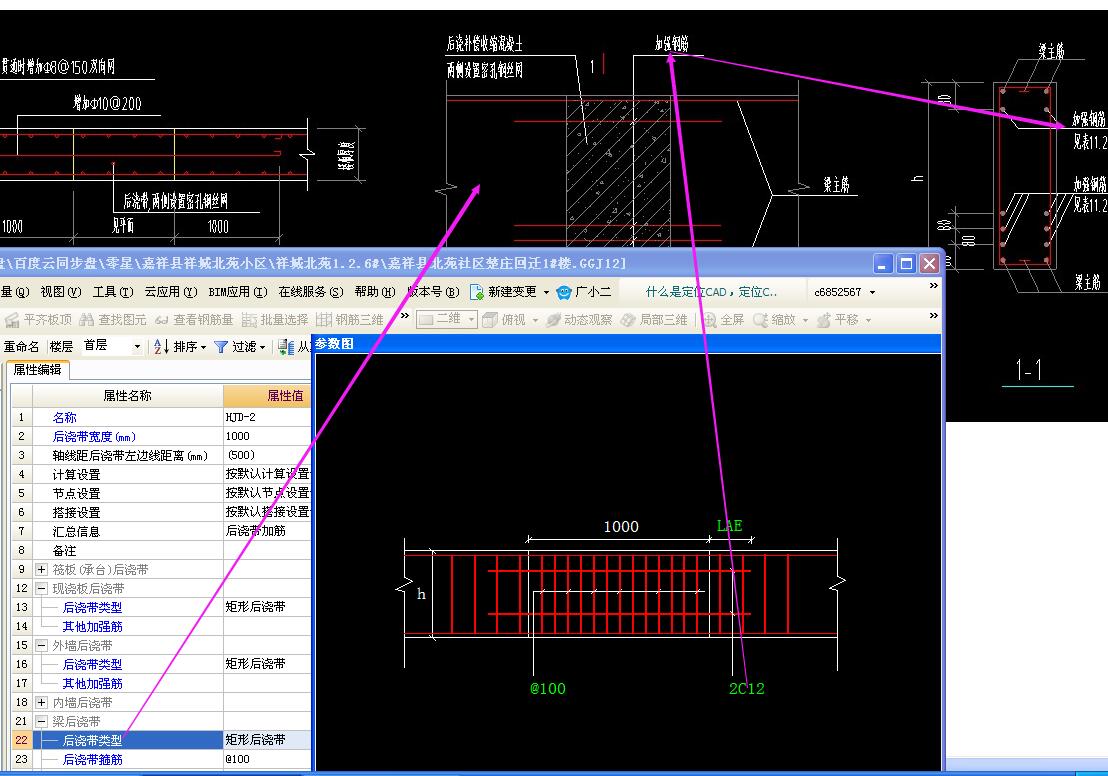Edit the 后浇带箍筋 value @100
The width and height of the screenshot is (1108, 776).
point(267,759)
